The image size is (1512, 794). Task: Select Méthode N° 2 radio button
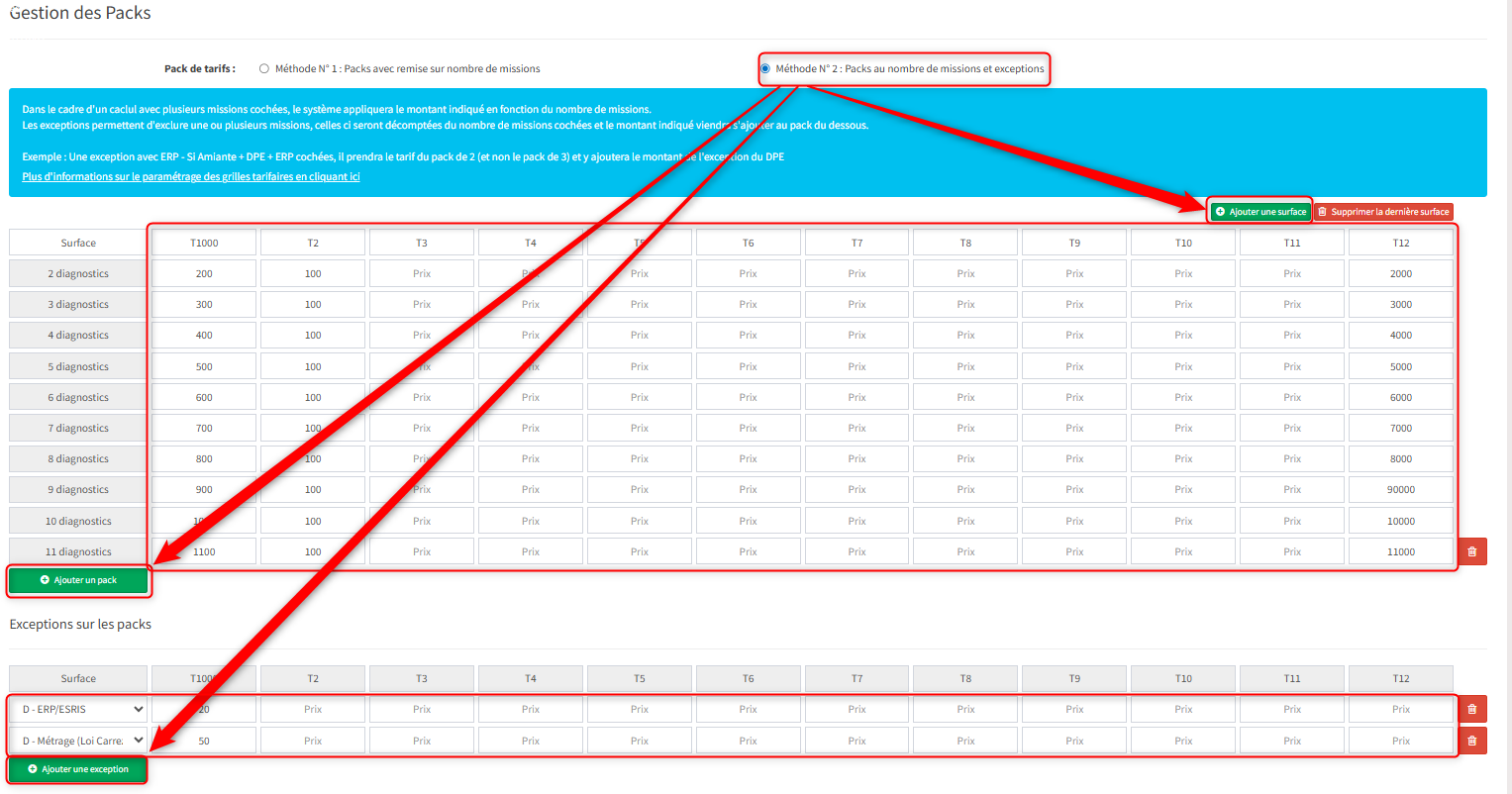[765, 69]
